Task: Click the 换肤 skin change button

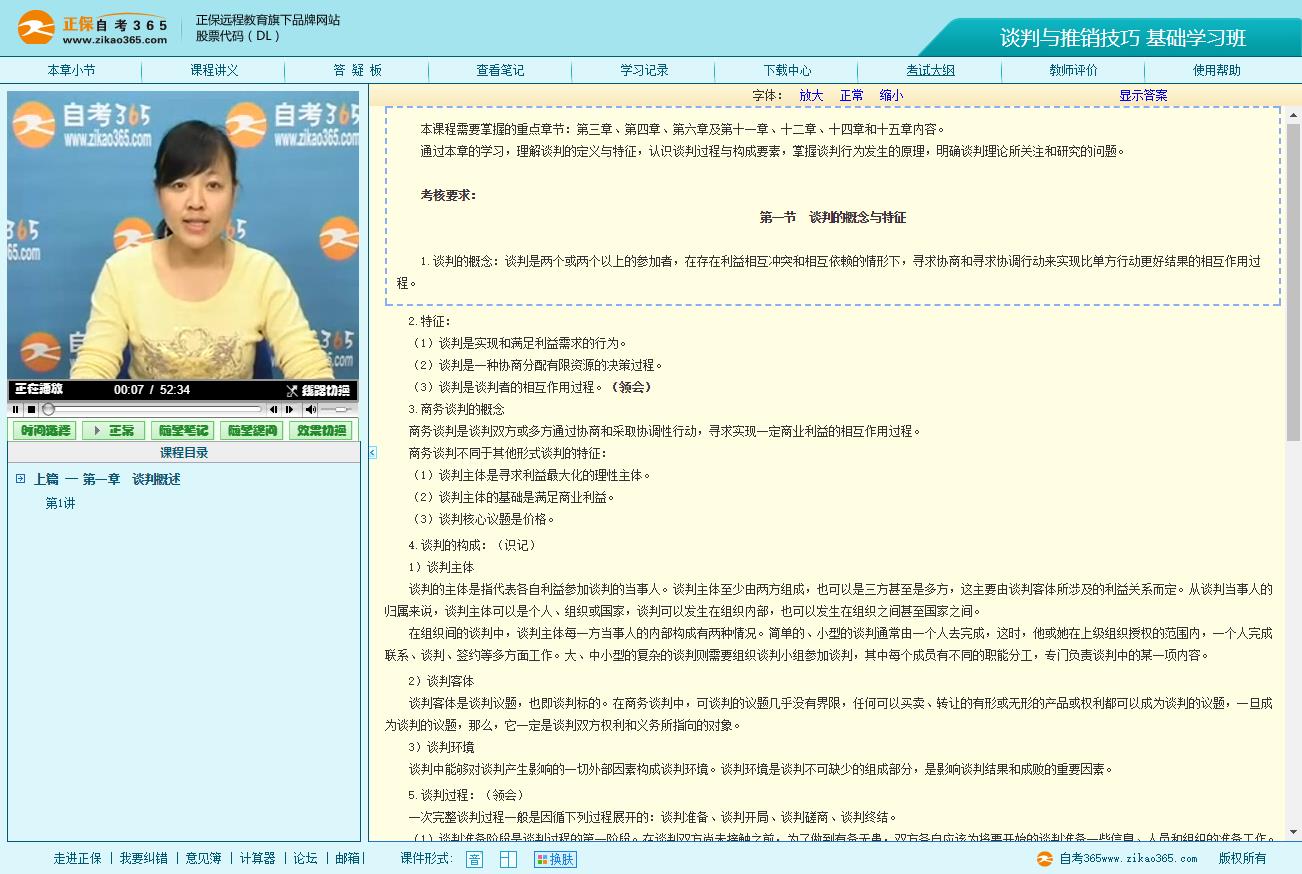Action: click(555, 859)
